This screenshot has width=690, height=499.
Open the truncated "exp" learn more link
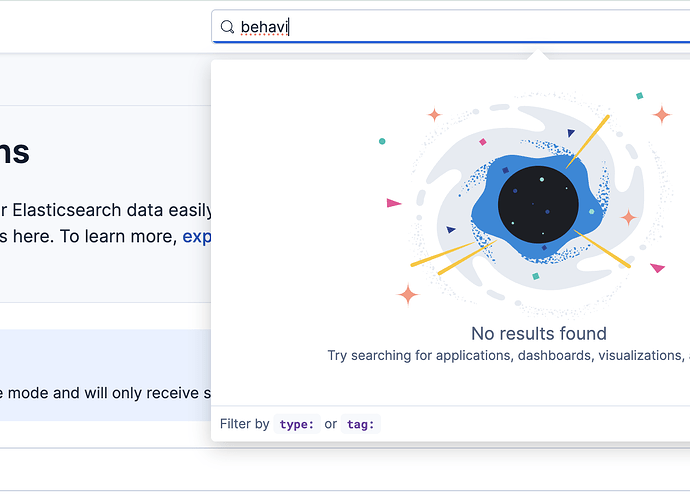[196, 237]
